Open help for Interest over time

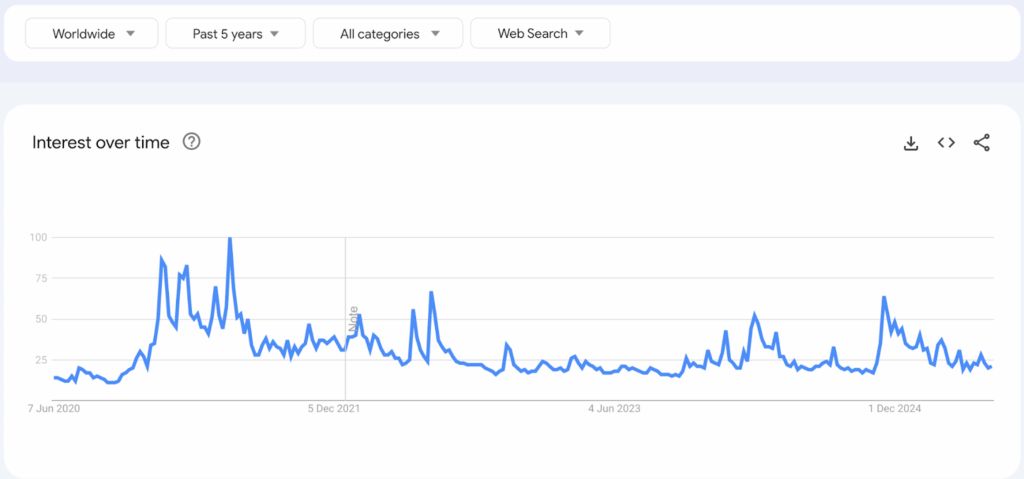(x=191, y=142)
